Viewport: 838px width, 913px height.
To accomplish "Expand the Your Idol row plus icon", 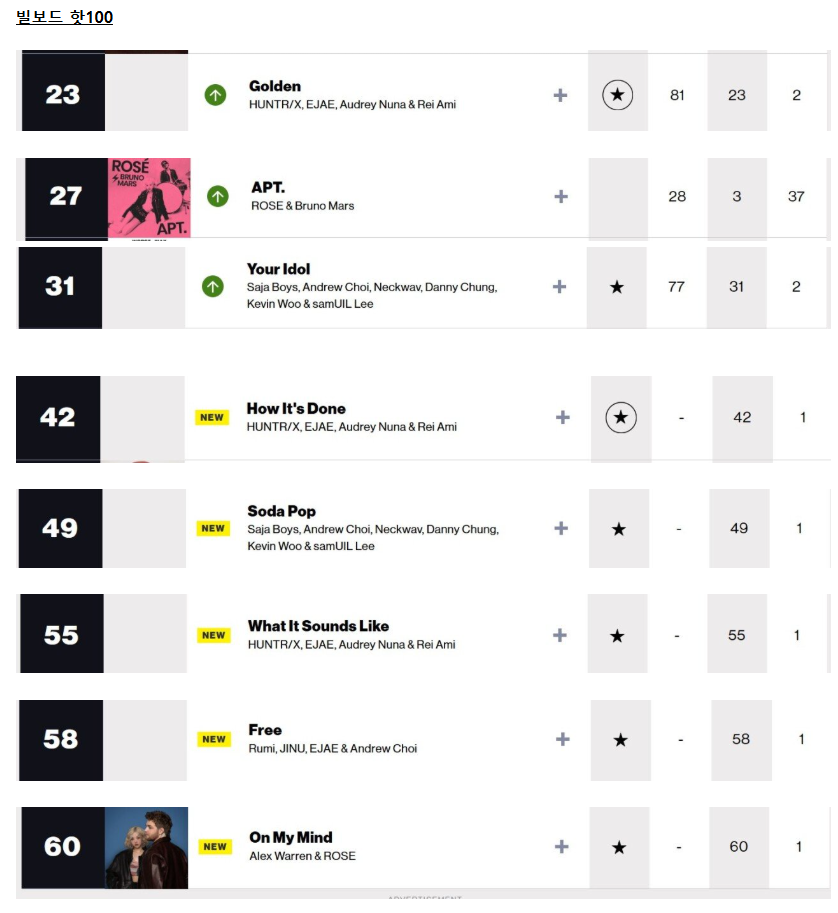I will pos(559,286).
